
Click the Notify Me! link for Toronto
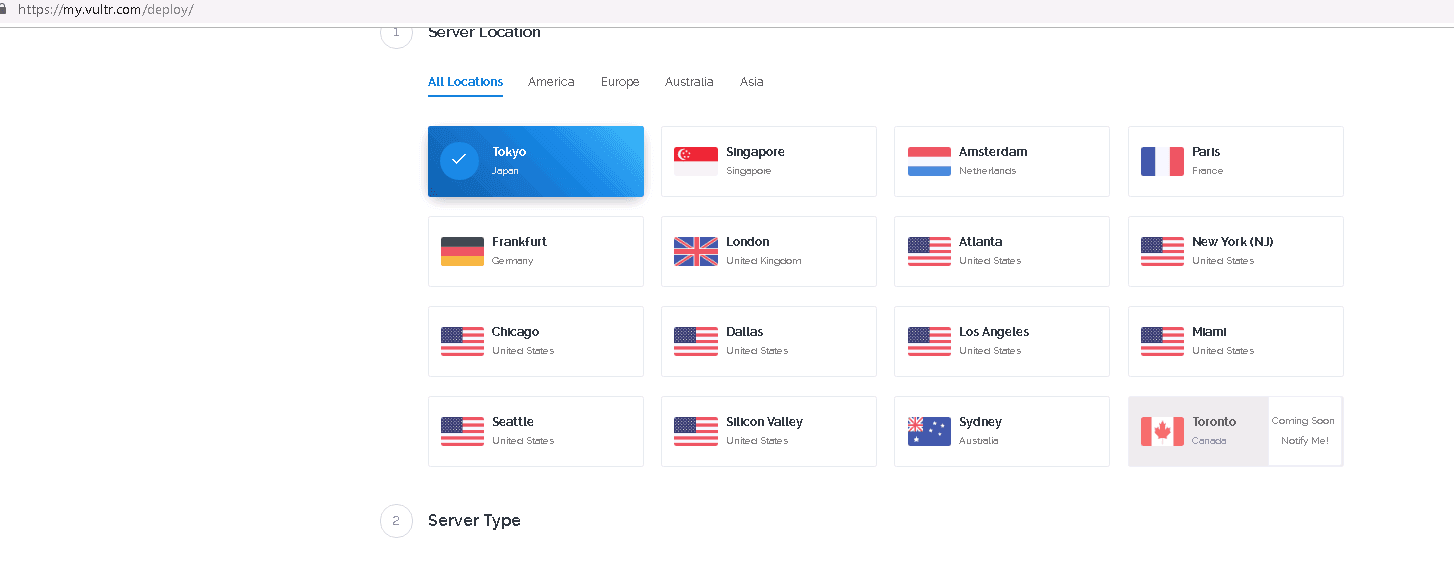(1304, 440)
